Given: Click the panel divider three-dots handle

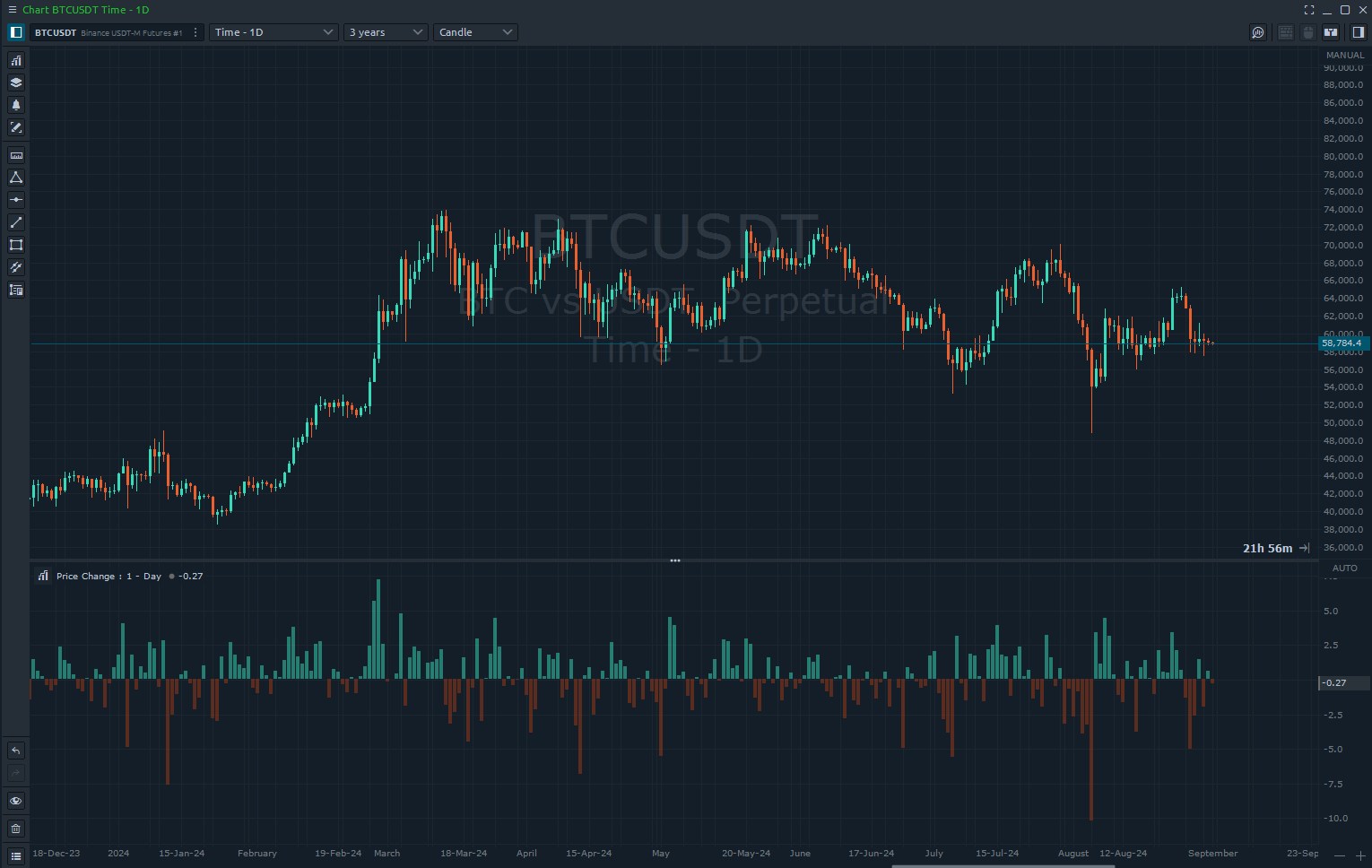Looking at the screenshot, I should click(675, 560).
